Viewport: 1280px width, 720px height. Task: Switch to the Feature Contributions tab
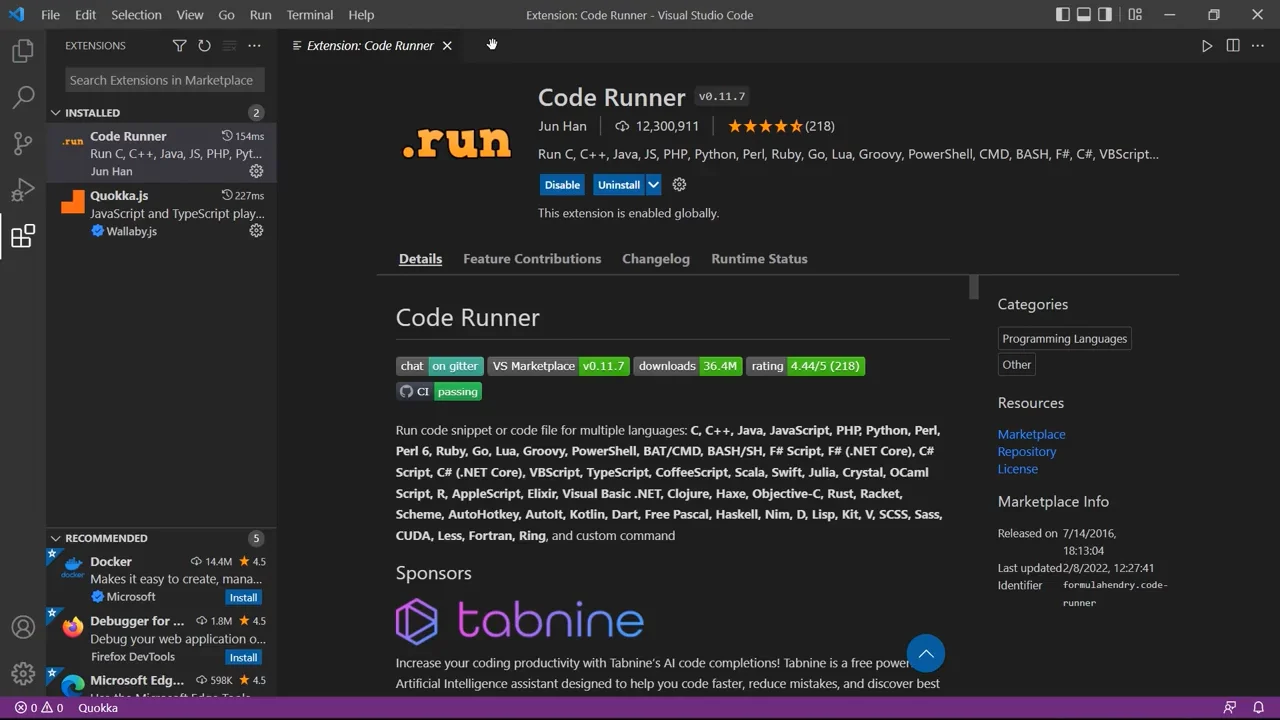[532, 259]
